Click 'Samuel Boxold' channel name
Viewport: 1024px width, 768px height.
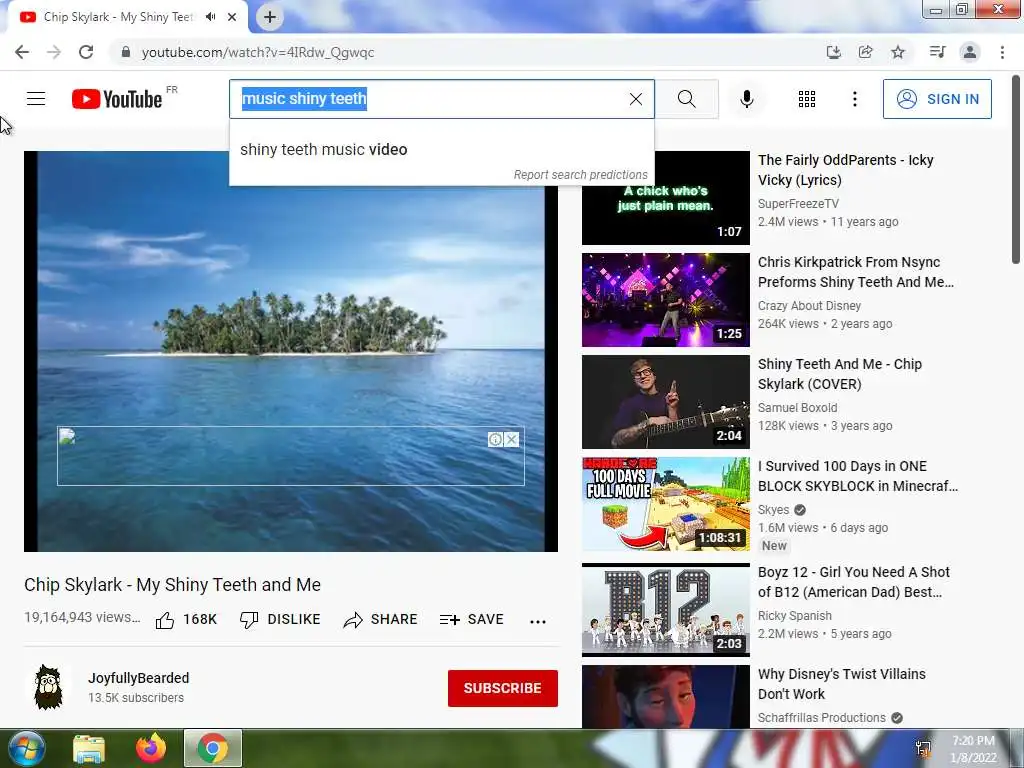797,408
